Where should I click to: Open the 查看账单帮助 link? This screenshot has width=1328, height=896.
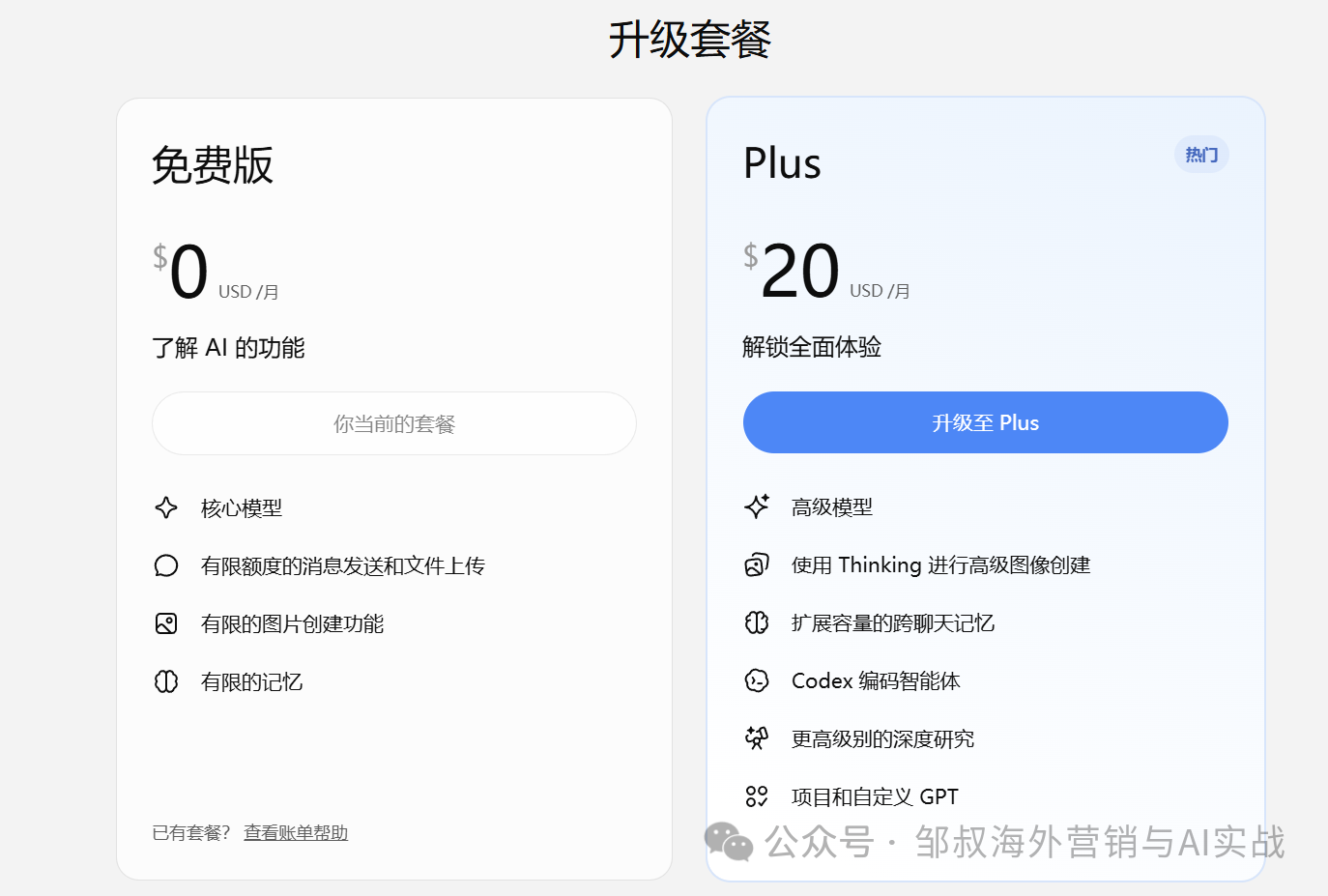[296, 832]
